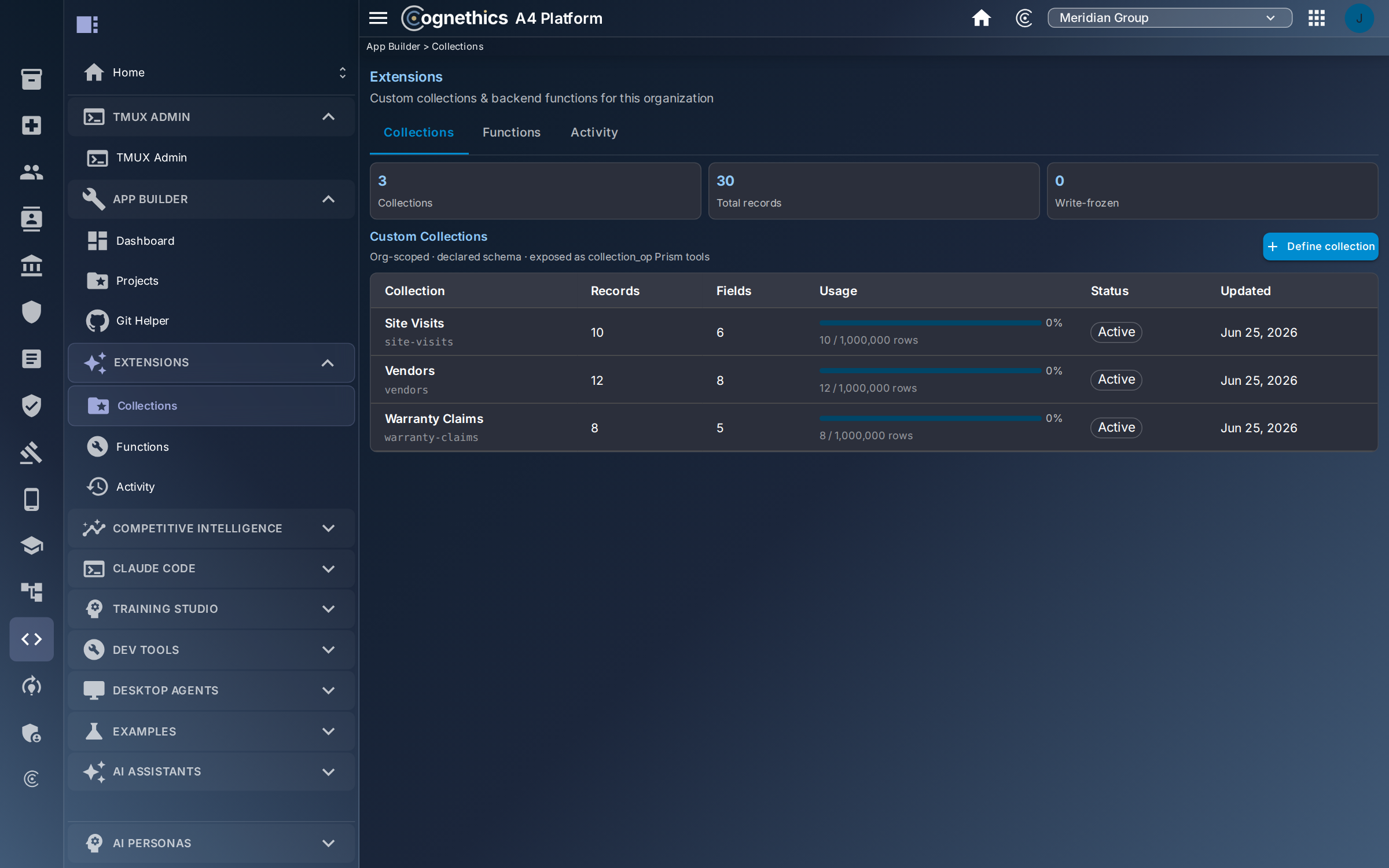
Task: Click the Updated column header
Action: 1245,291
